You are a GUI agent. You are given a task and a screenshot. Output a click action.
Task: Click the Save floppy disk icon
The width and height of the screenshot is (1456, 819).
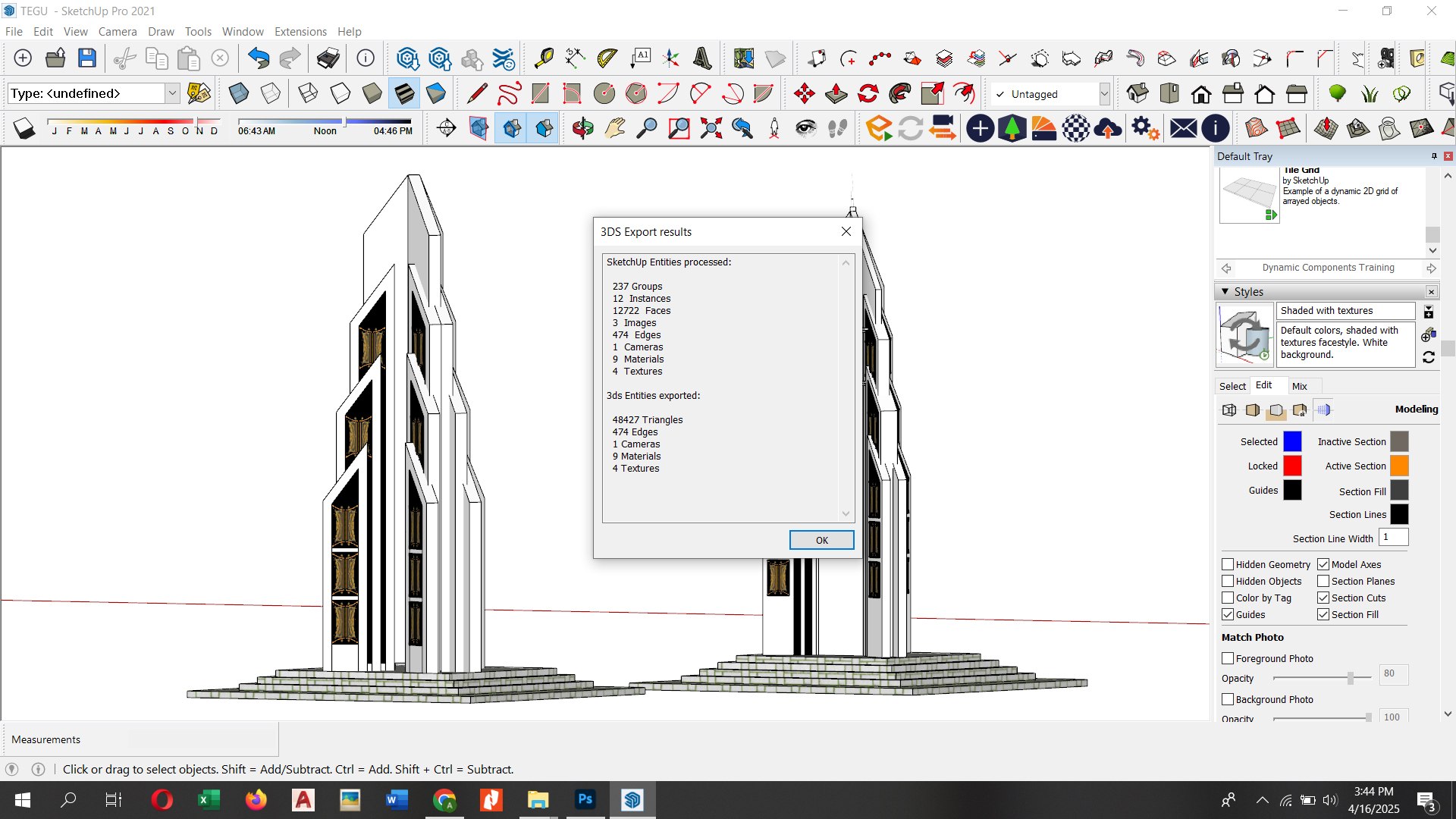click(87, 58)
